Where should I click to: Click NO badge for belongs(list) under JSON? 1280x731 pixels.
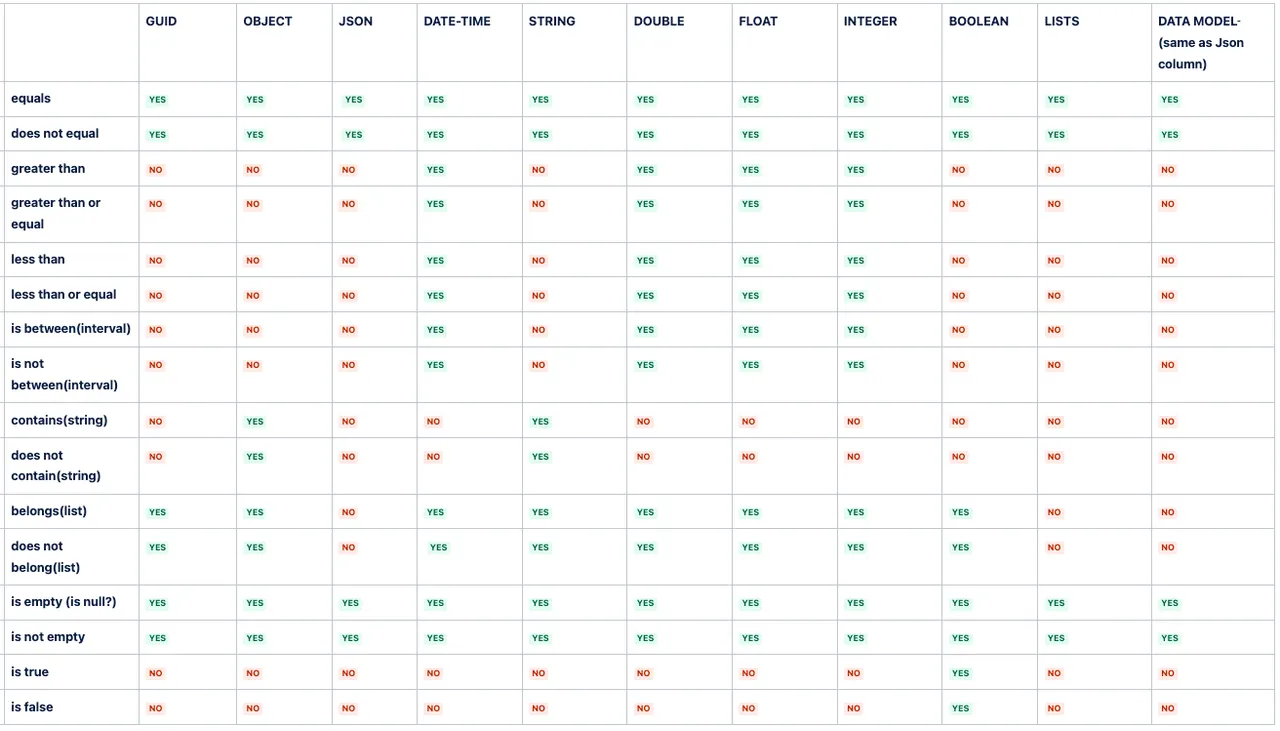tap(348, 513)
